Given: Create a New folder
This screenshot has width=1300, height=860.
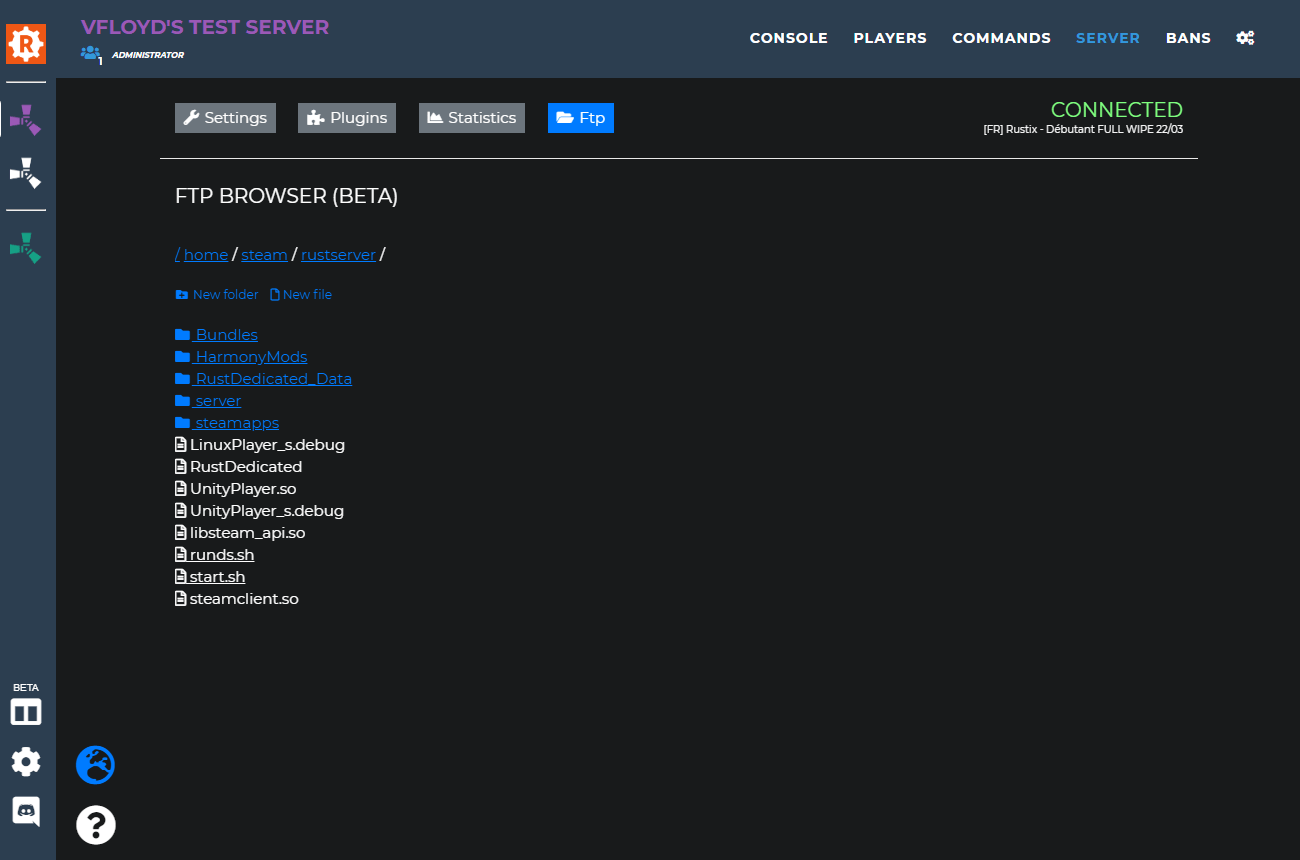Looking at the screenshot, I should pyautogui.click(x=216, y=294).
